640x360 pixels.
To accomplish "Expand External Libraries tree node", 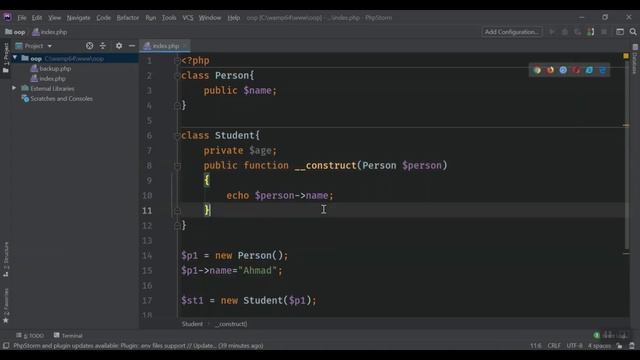I will coord(14,88).
